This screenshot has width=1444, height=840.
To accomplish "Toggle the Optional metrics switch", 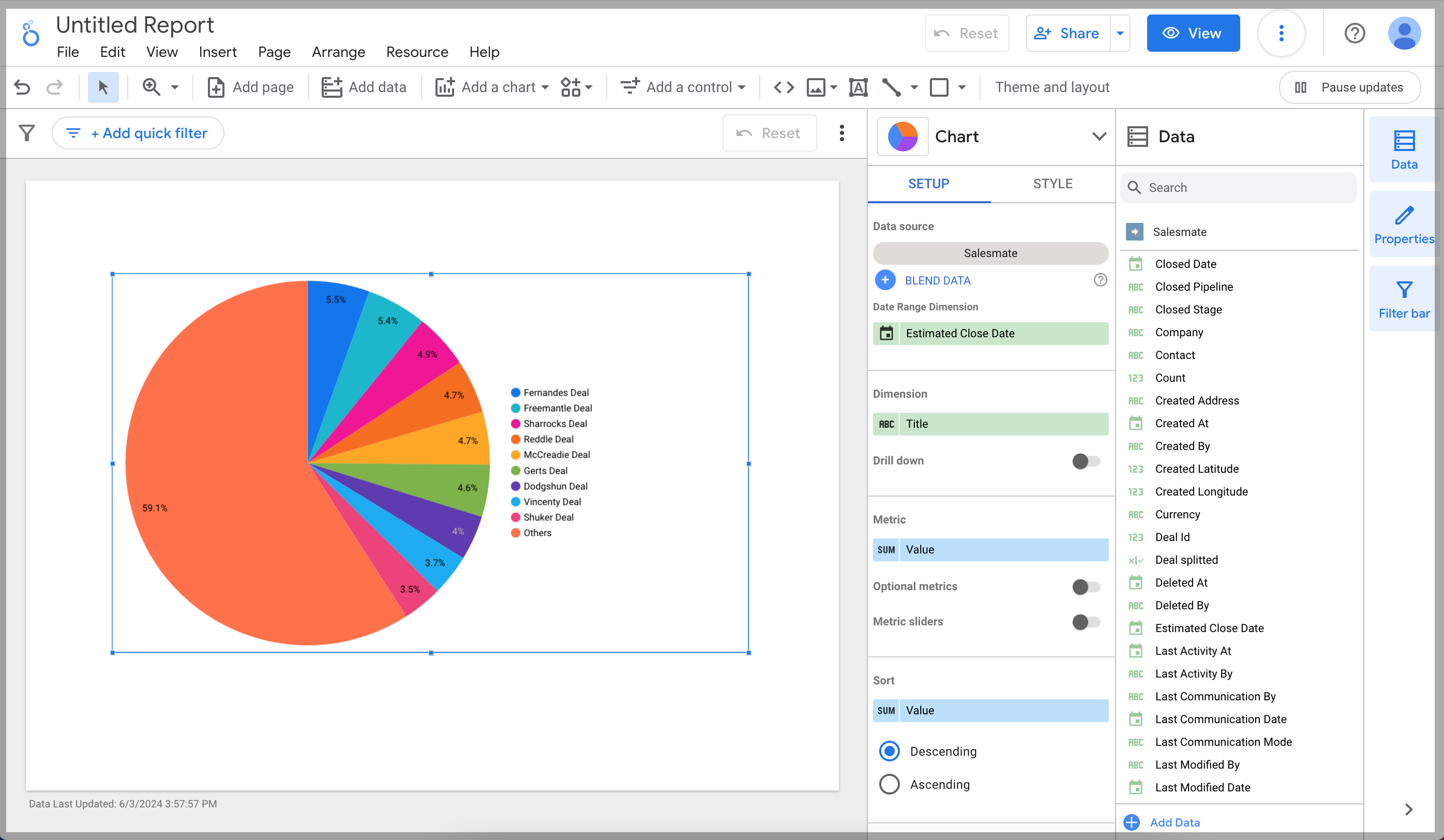I will [1086, 586].
